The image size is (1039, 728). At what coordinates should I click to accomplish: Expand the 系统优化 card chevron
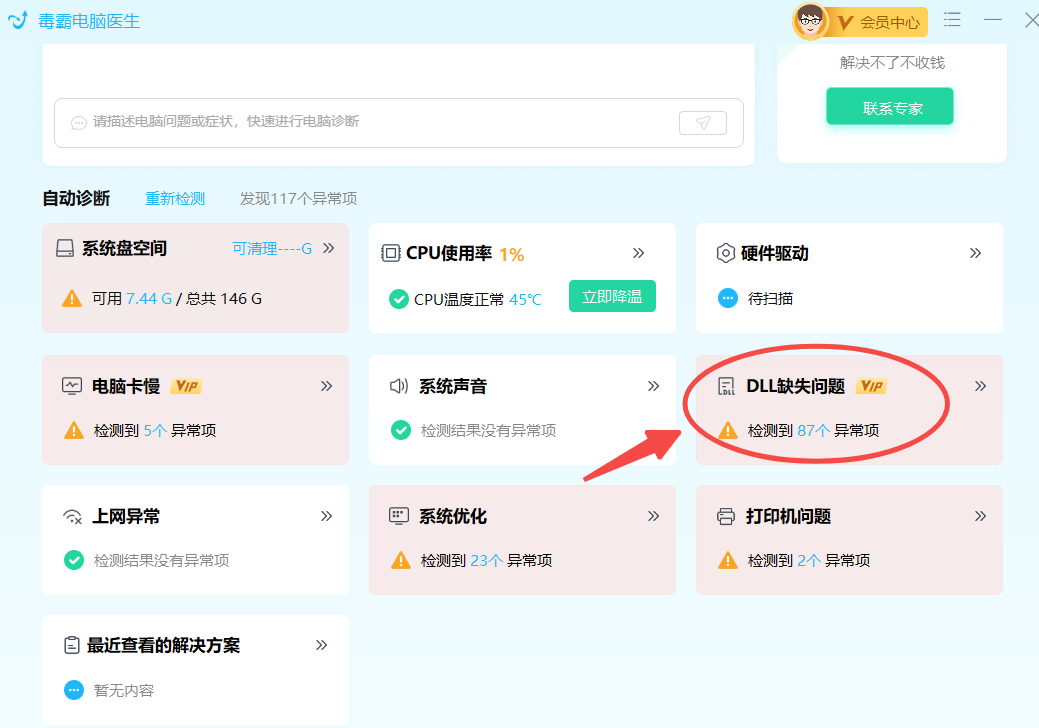pyautogui.click(x=654, y=515)
